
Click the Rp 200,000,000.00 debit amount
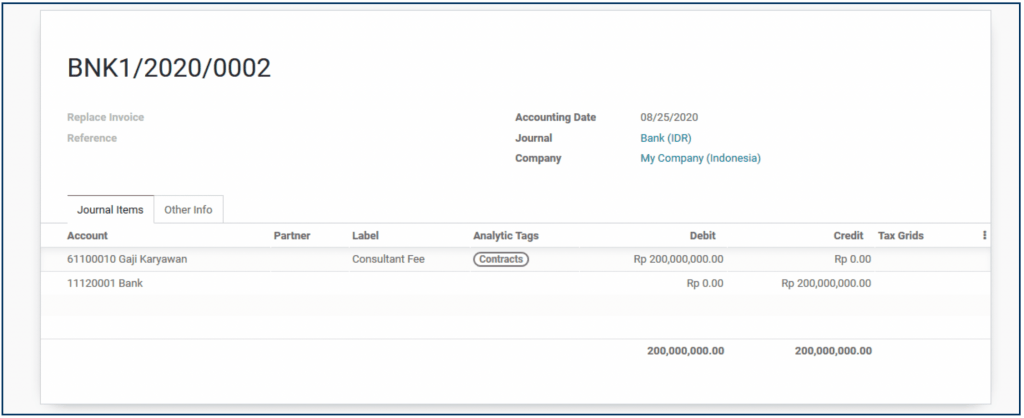[x=678, y=259]
